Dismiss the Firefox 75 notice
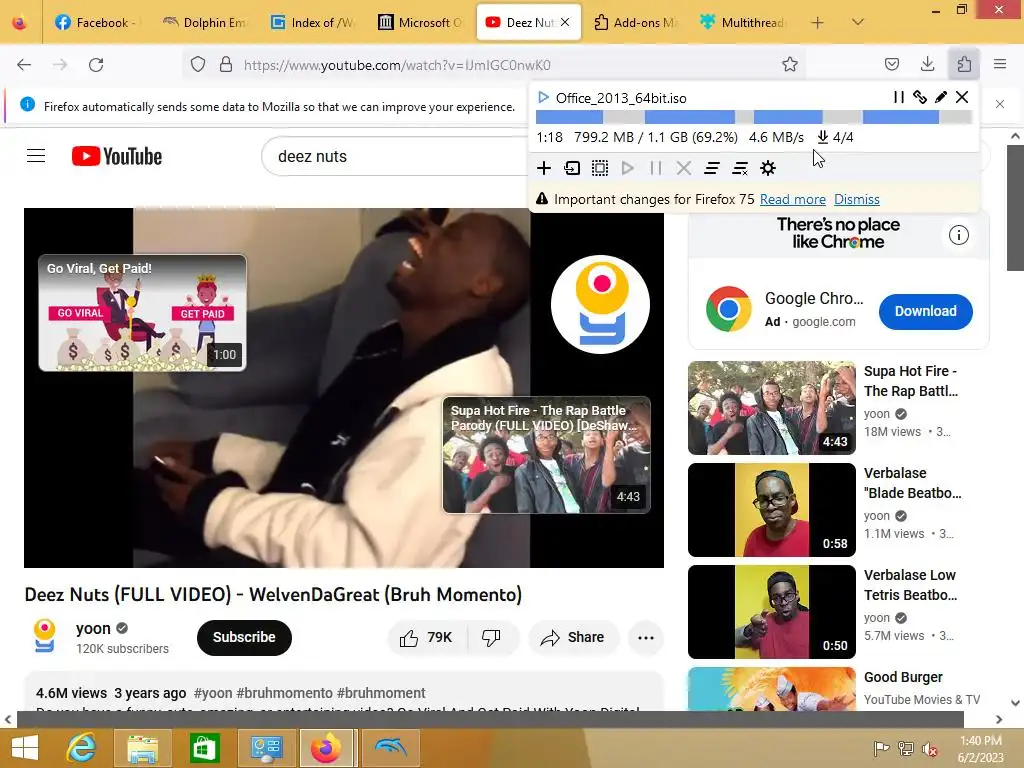Image resolution: width=1024 pixels, height=768 pixels. [x=857, y=199]
